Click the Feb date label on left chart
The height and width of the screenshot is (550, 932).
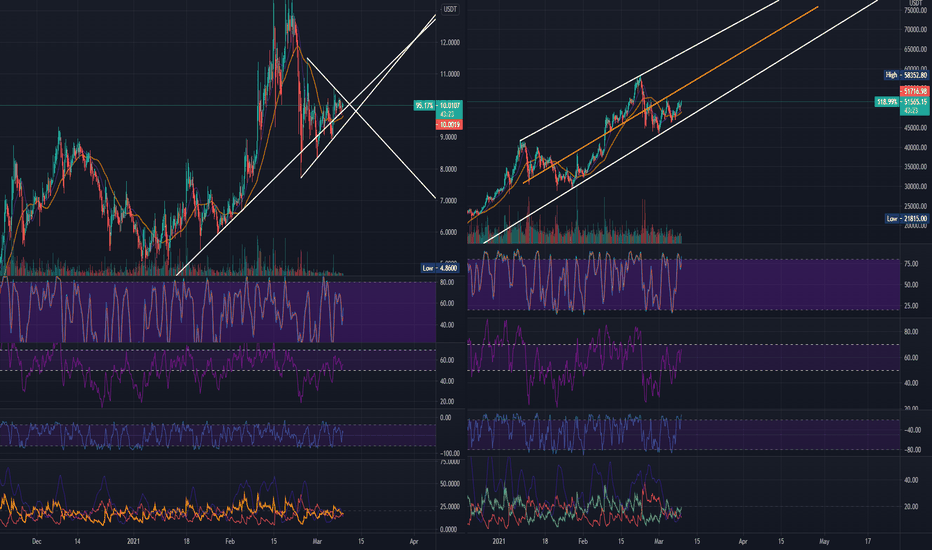click(230, 542)
